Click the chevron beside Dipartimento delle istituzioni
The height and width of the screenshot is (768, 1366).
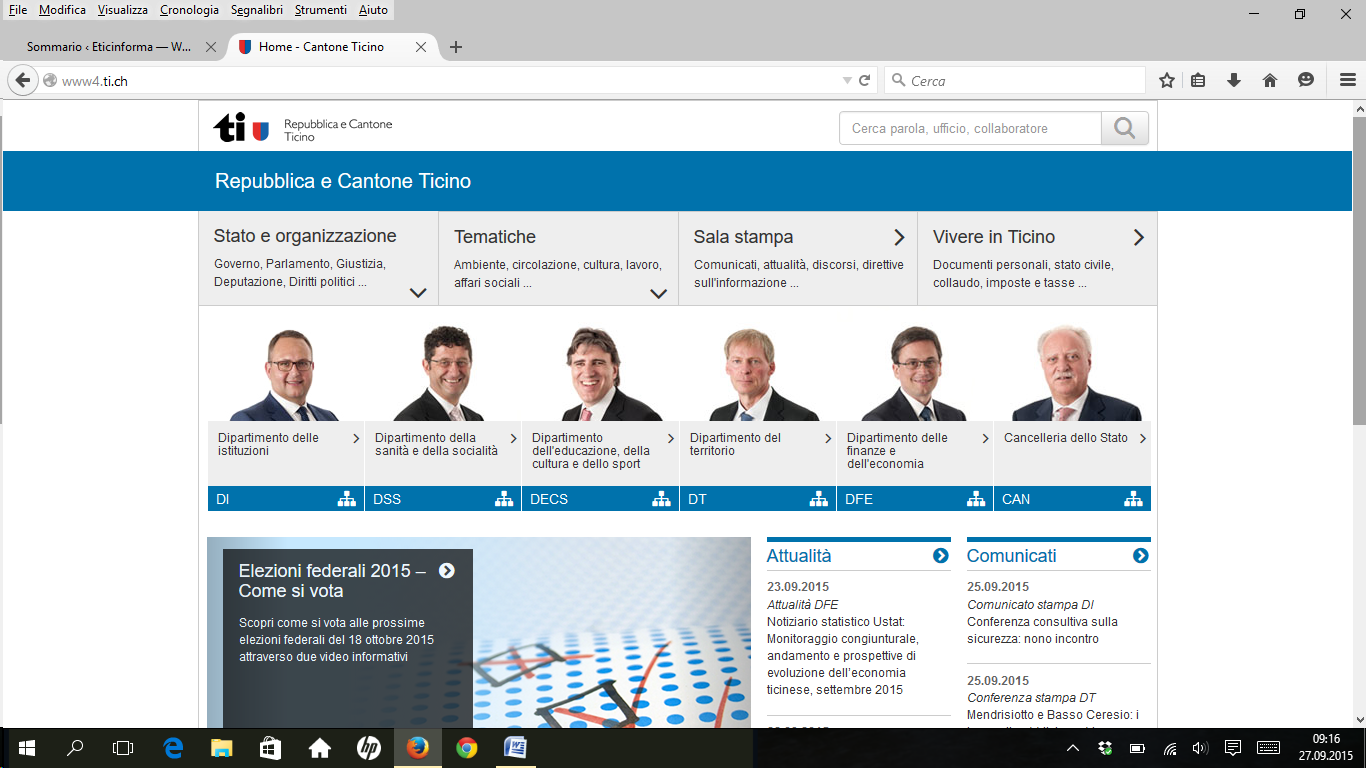356,439
